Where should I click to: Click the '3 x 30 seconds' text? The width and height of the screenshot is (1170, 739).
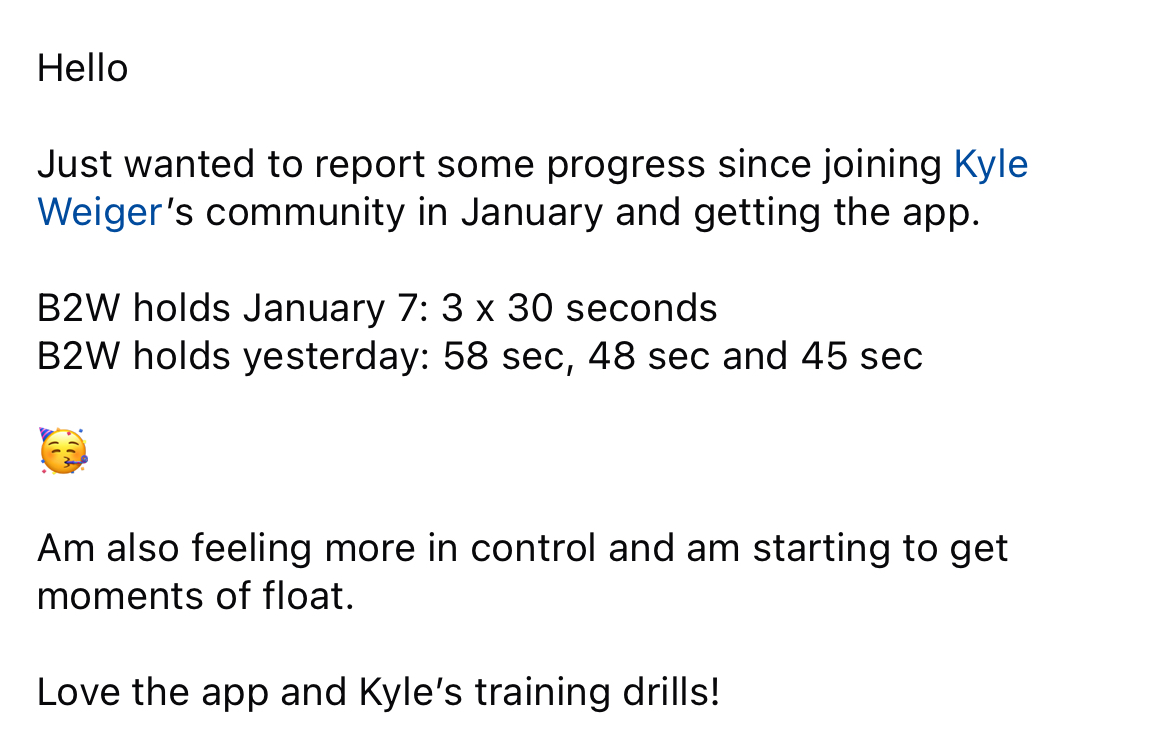pos(579,308)
